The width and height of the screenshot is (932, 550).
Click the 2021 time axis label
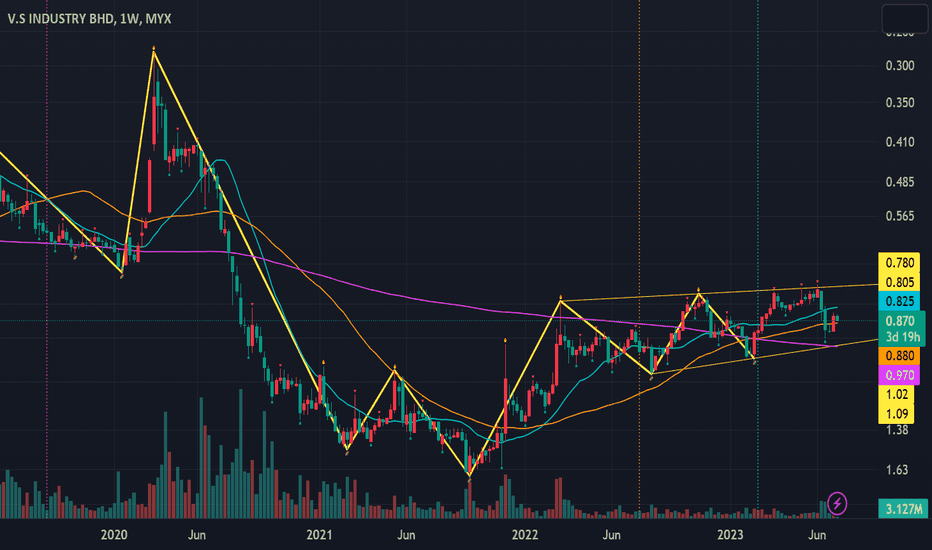click(319, 535)
